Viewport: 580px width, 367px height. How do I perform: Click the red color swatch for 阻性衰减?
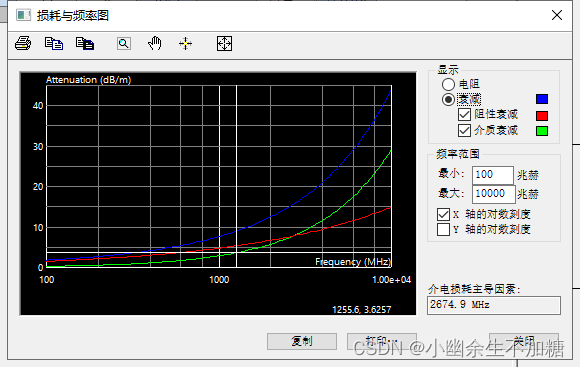pos(542,116)
